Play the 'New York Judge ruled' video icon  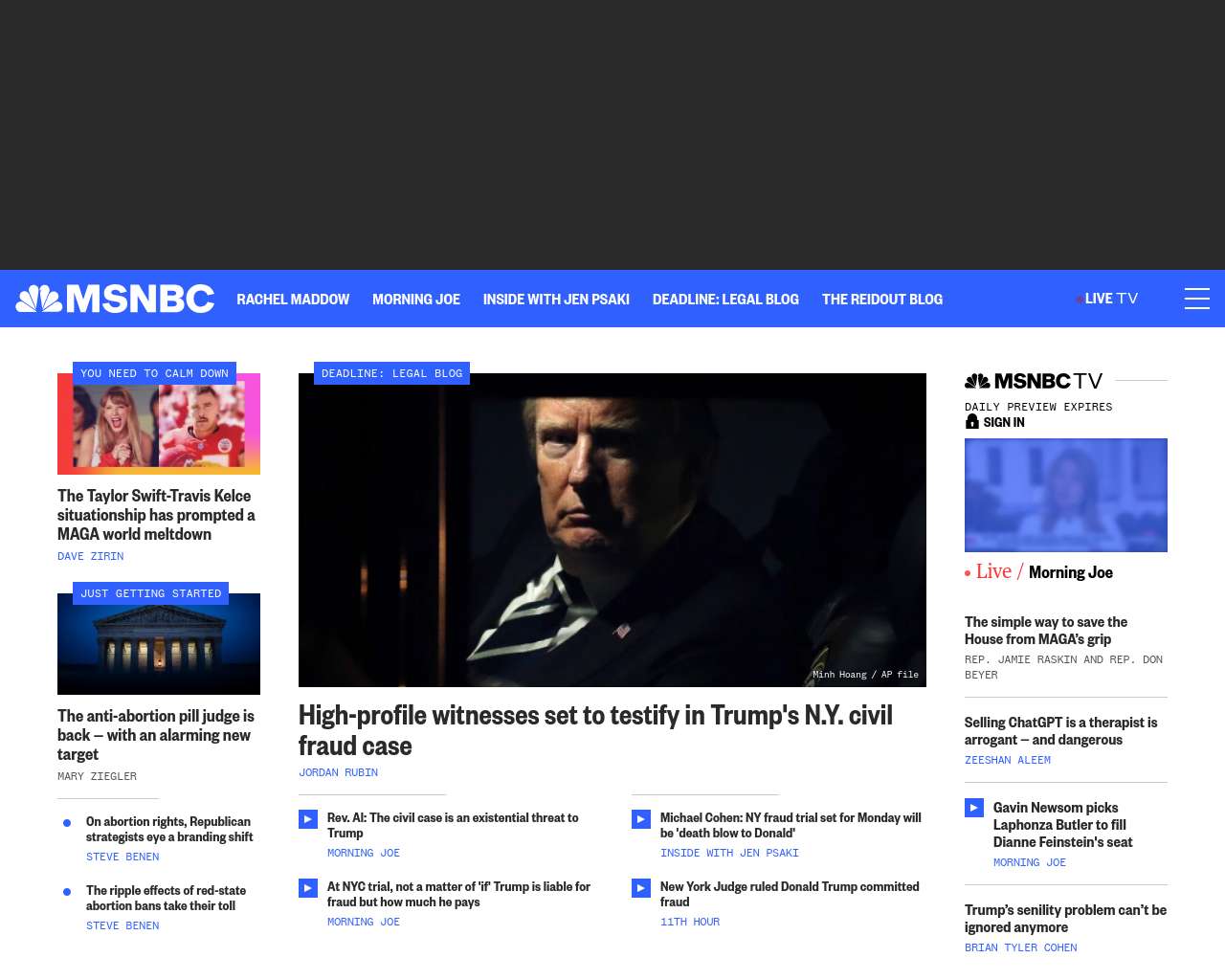tap(641, 888)
